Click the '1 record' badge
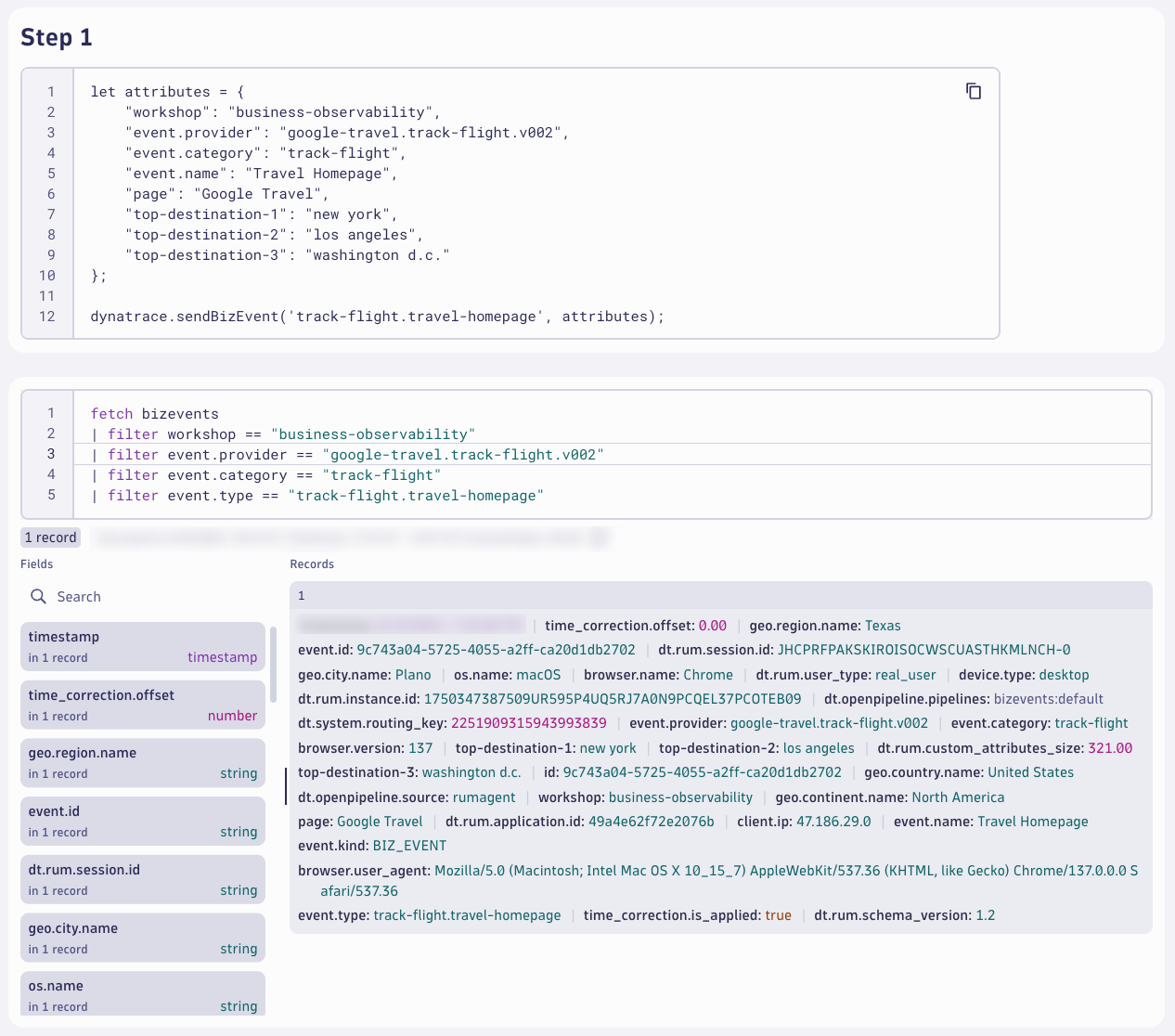This screenshot has width=1175, height=1036. click(x=51, y=537)
